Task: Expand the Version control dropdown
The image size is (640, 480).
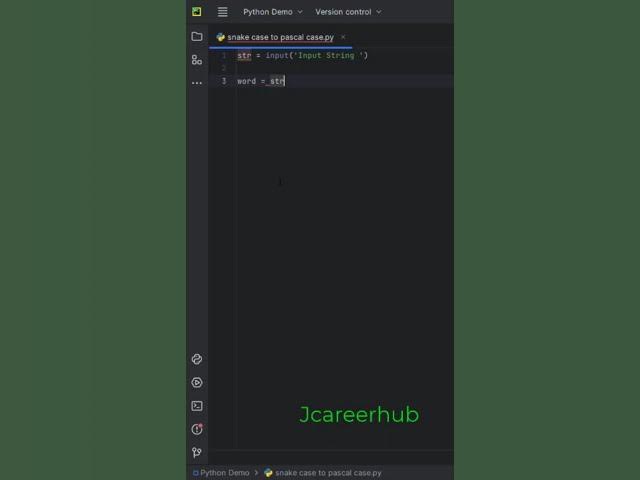Action: coord(348,12)
